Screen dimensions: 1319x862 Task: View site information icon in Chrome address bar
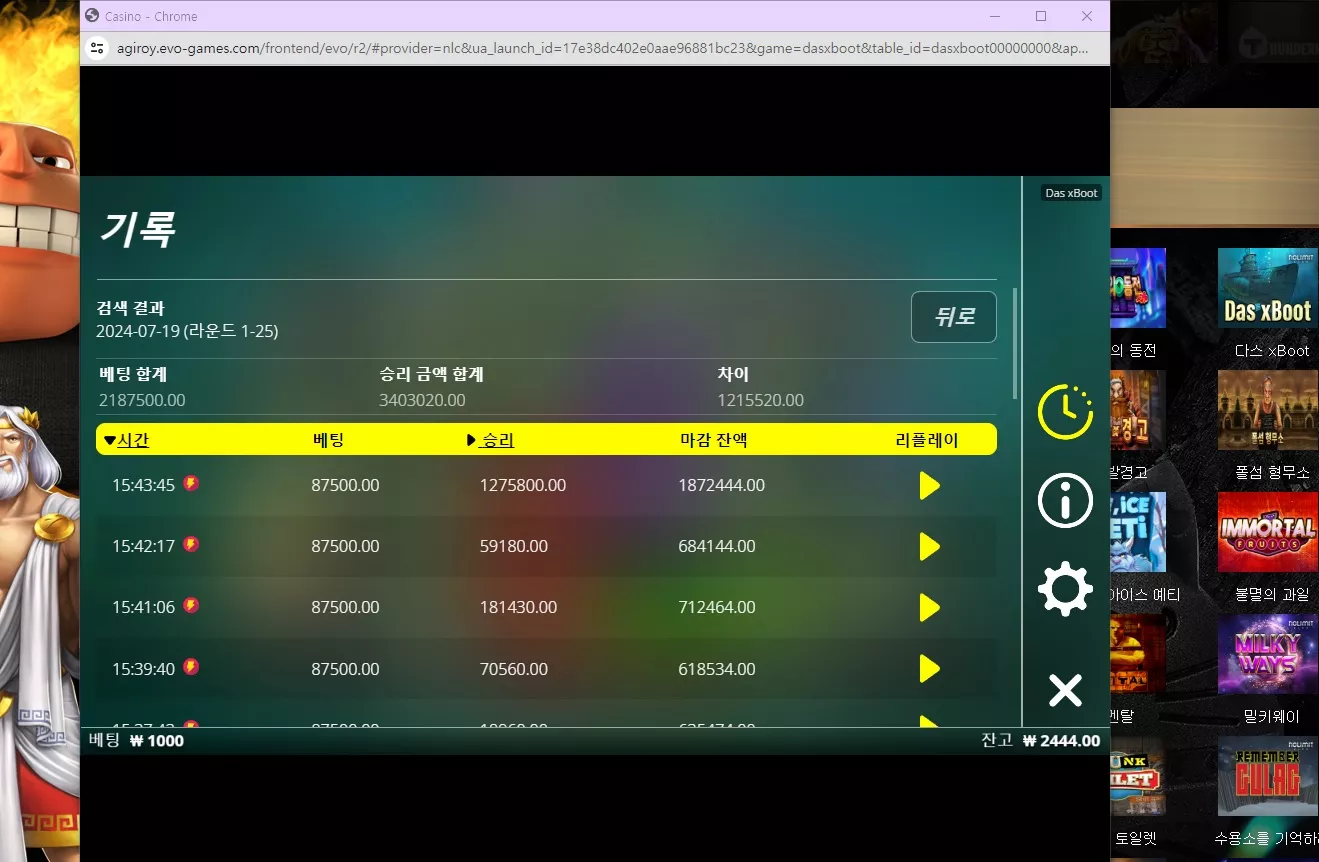[97, 48]
